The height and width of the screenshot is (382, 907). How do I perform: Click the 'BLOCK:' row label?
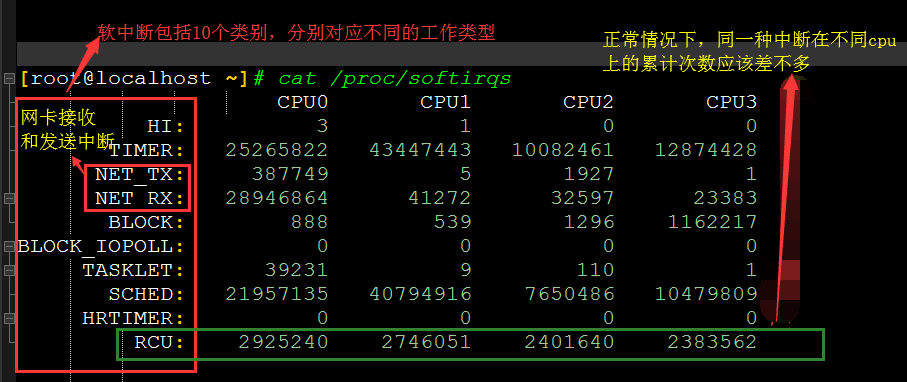[x=147, y=222]
